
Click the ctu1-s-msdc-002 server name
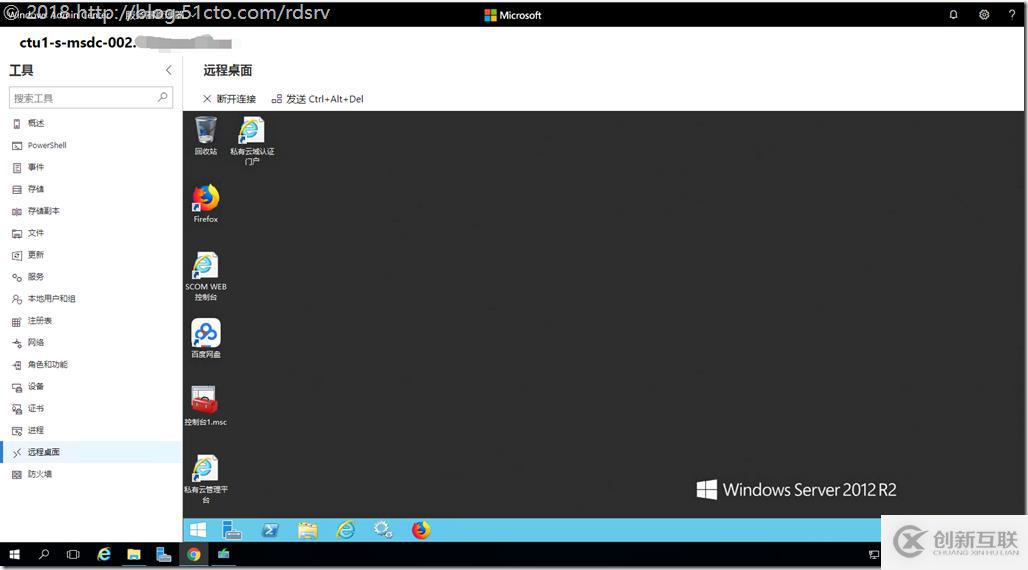tap(77, 43)
